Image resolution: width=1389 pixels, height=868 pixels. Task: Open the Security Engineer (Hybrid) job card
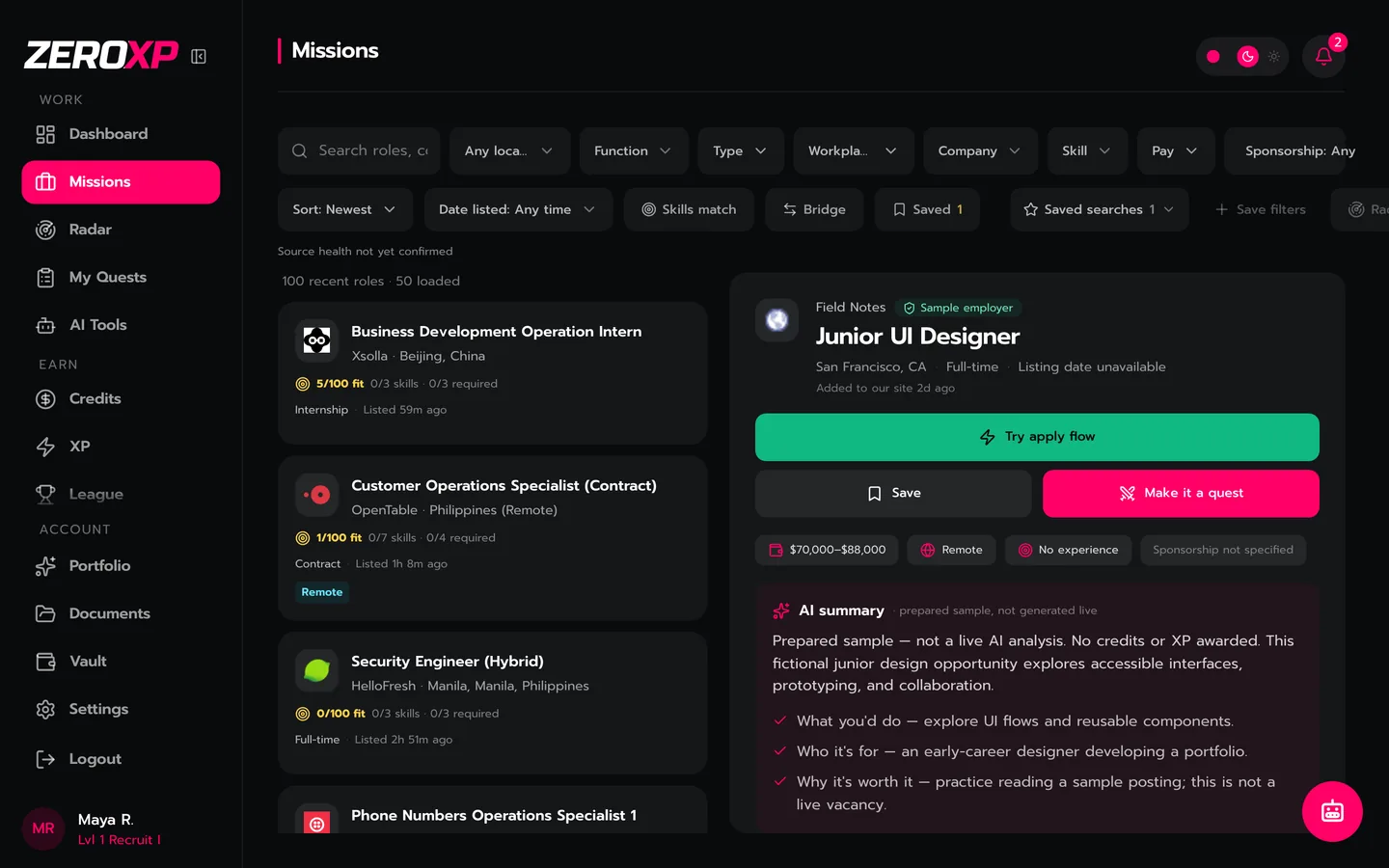[493, 703]
